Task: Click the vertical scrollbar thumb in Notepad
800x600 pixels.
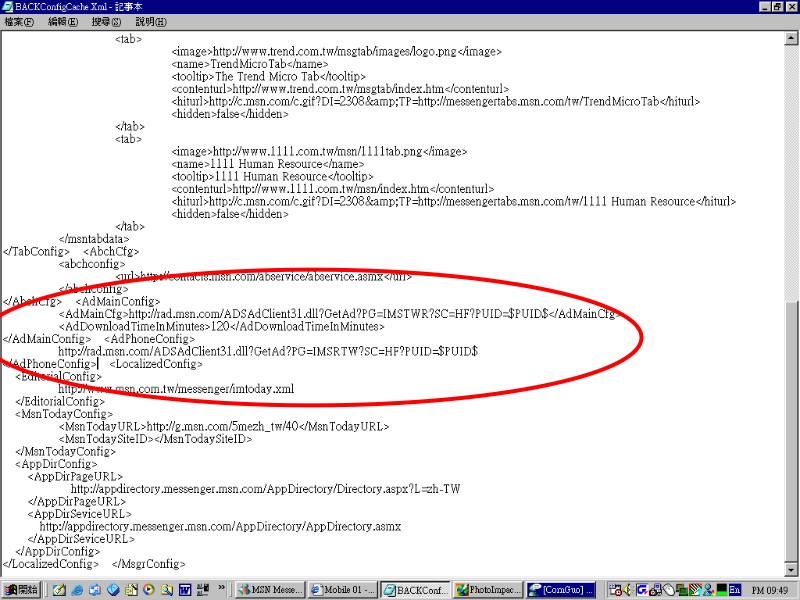Action: (791, 432)
